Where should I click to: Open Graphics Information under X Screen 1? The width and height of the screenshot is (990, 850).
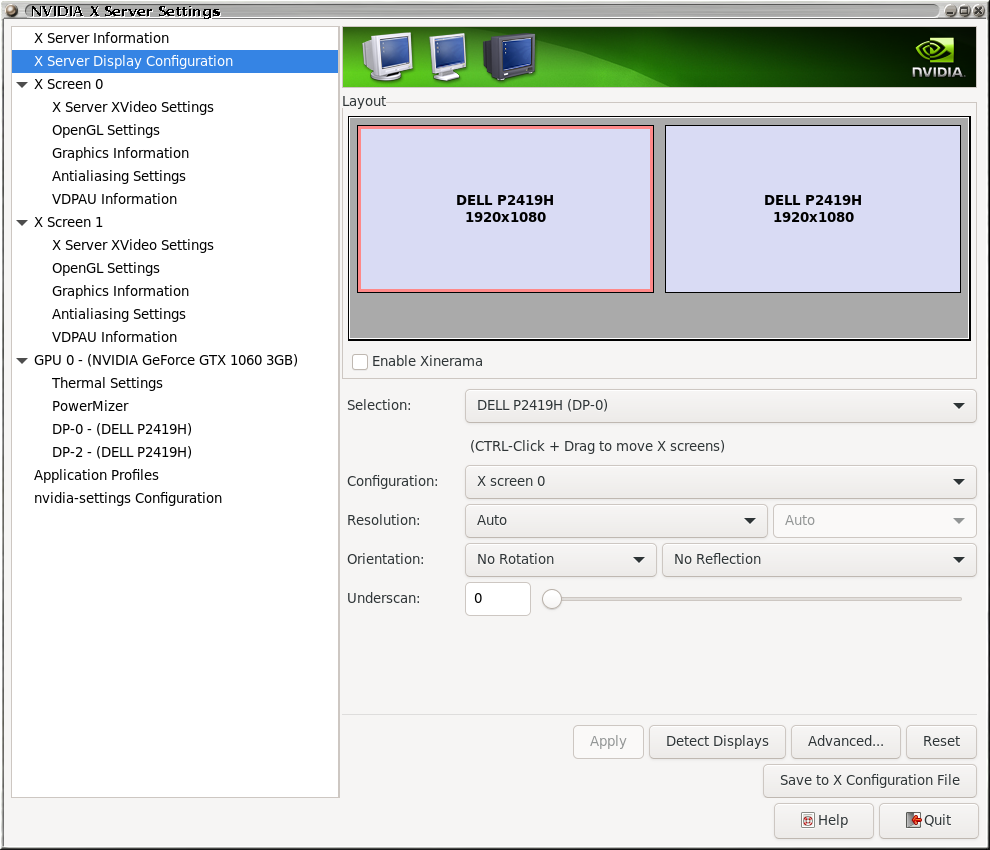tap(120, 291)
